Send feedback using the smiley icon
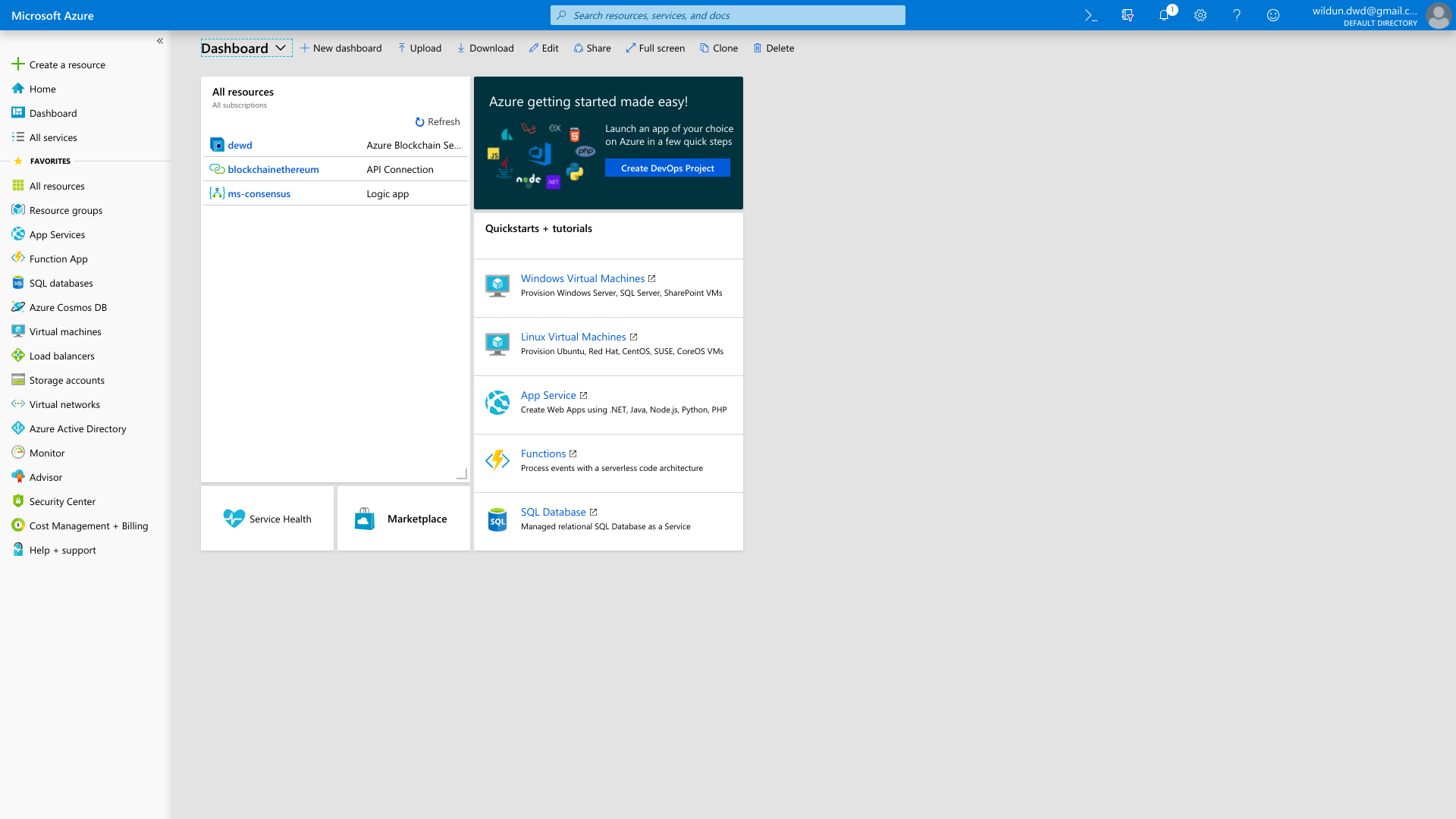This screenshot has height=819, width=1456. [1272, 15]
